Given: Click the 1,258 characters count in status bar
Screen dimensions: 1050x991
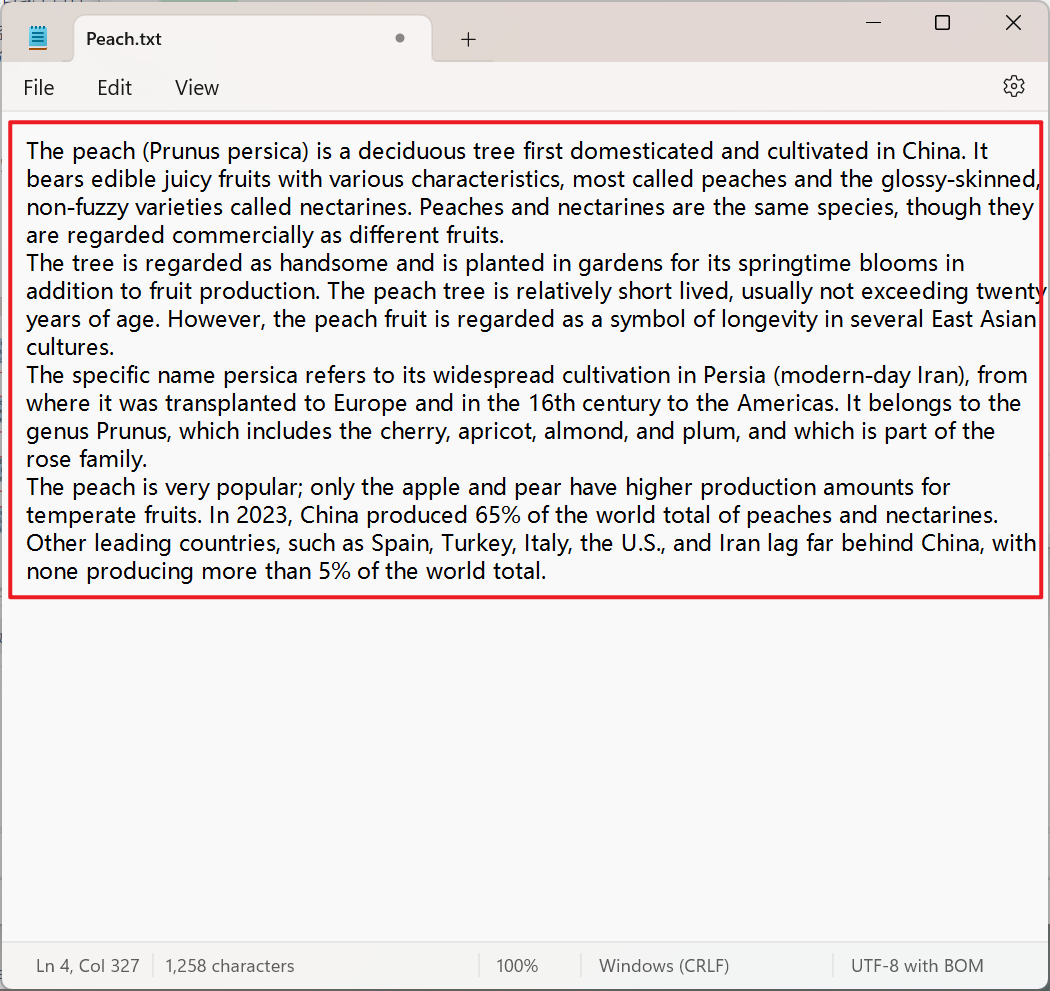Looking at the screenshot, I should (x=230, y=966).
